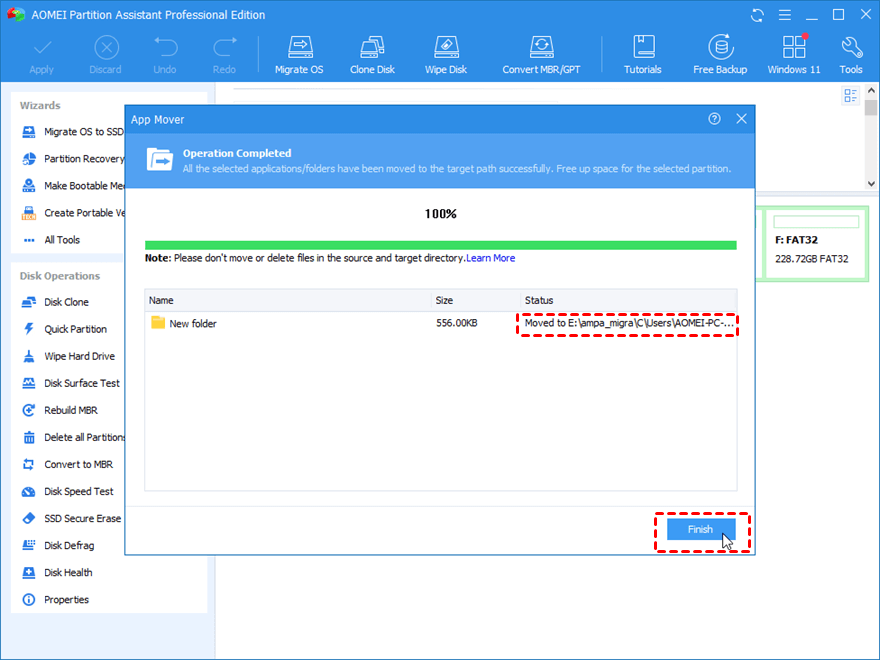
Task: Click the App Mover help question icon
Action: [714, 119]
